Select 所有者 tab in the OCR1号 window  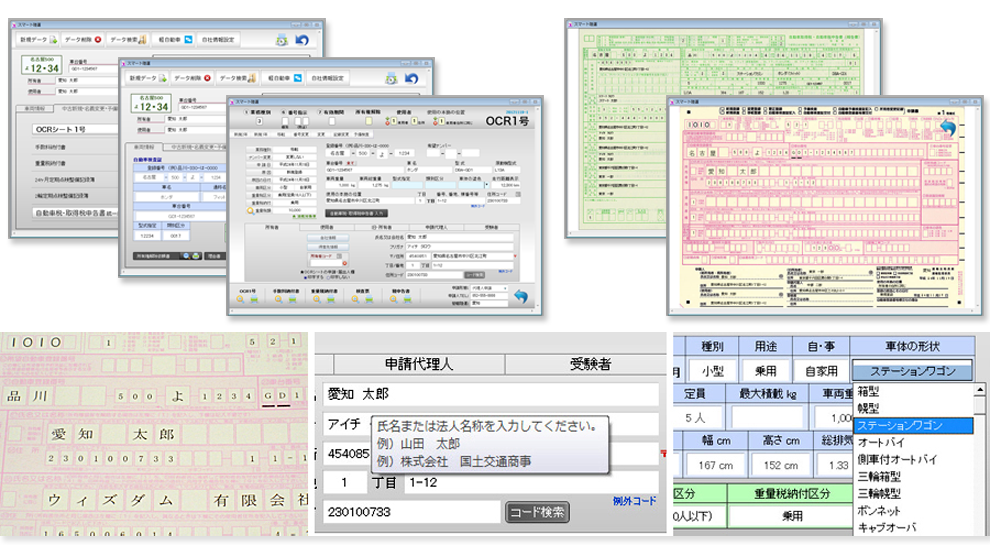(272, 227)
